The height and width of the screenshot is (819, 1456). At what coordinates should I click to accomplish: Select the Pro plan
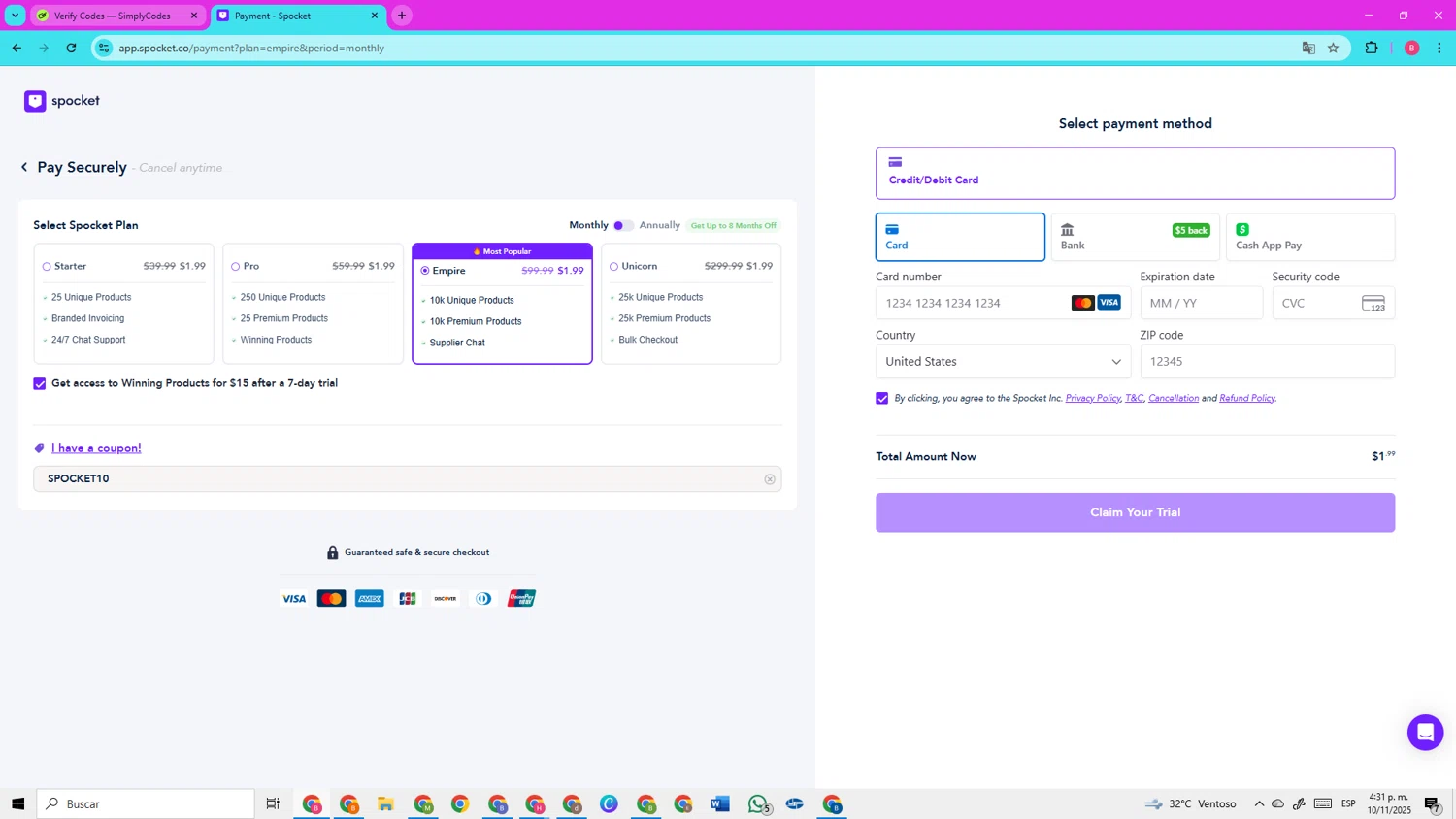(236, 267)
